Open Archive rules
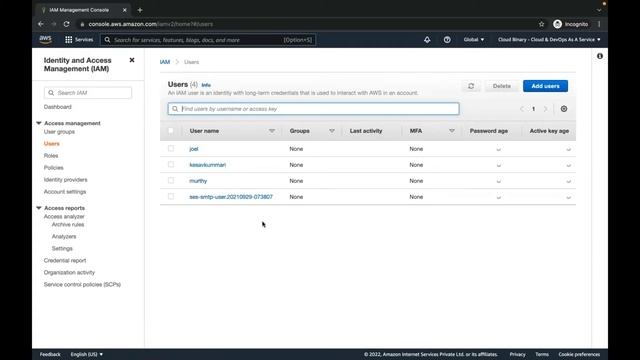The image size is (640, 360). 68,225
